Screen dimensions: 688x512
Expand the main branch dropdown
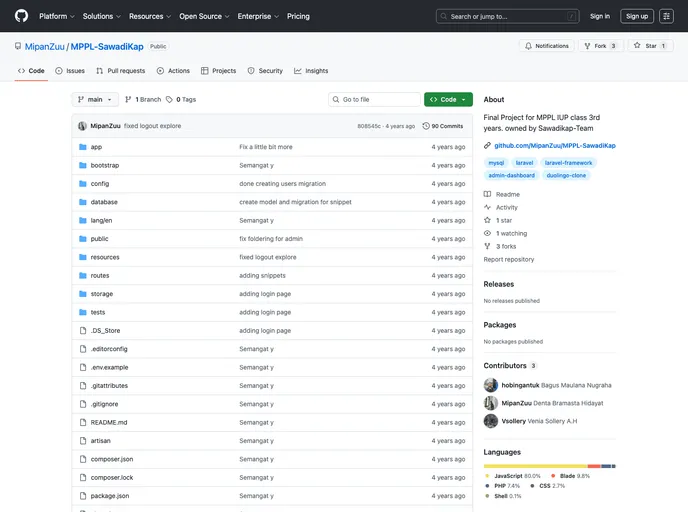[96, 100]
